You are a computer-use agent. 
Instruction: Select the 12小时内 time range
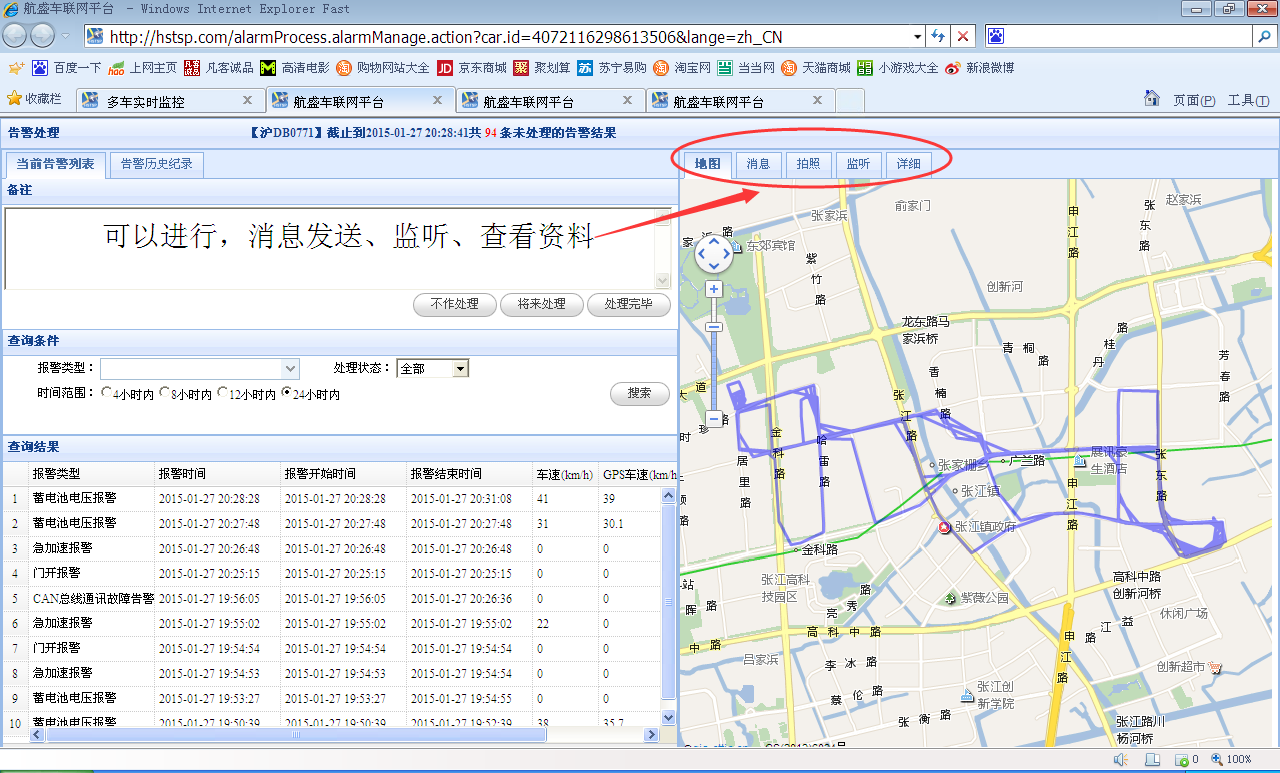coord(222,393)
